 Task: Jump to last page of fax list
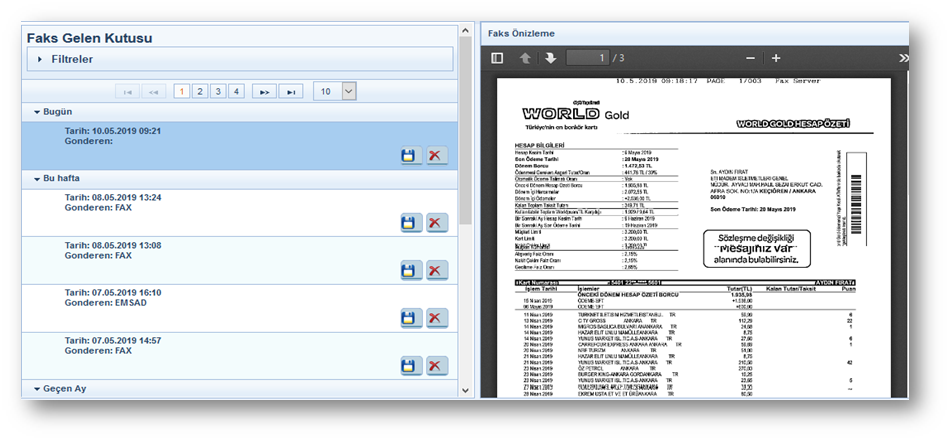pyautogui.click(x=290, y=91)
